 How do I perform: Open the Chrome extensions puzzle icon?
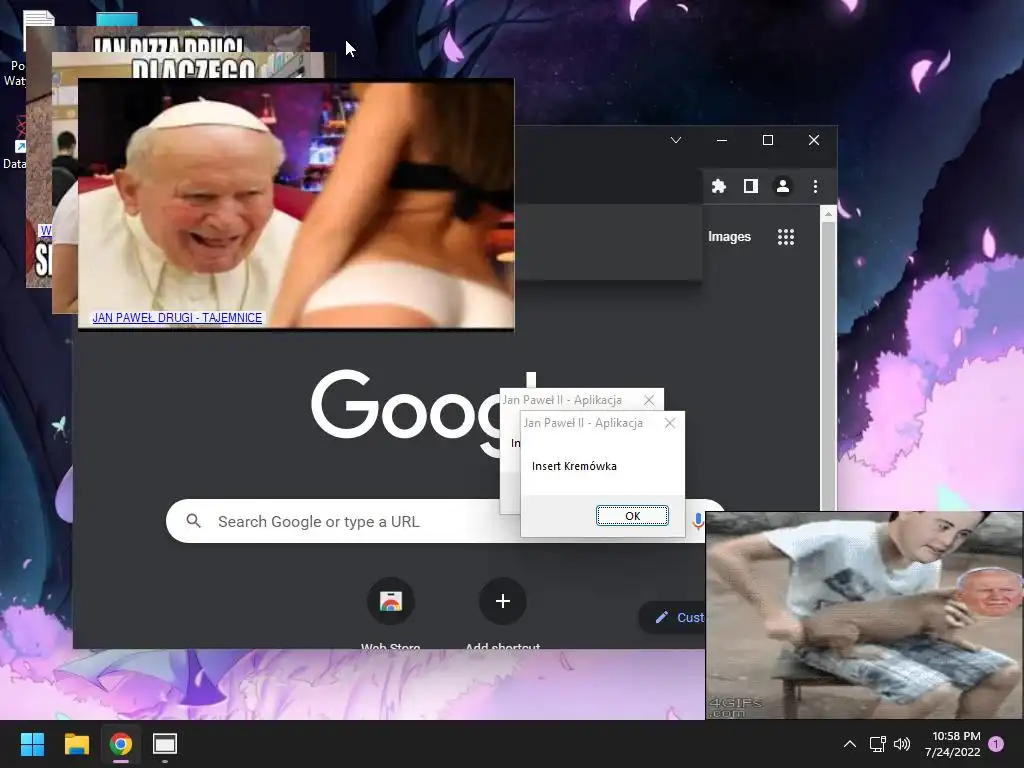pyautogui.click(x=718, y=186)
